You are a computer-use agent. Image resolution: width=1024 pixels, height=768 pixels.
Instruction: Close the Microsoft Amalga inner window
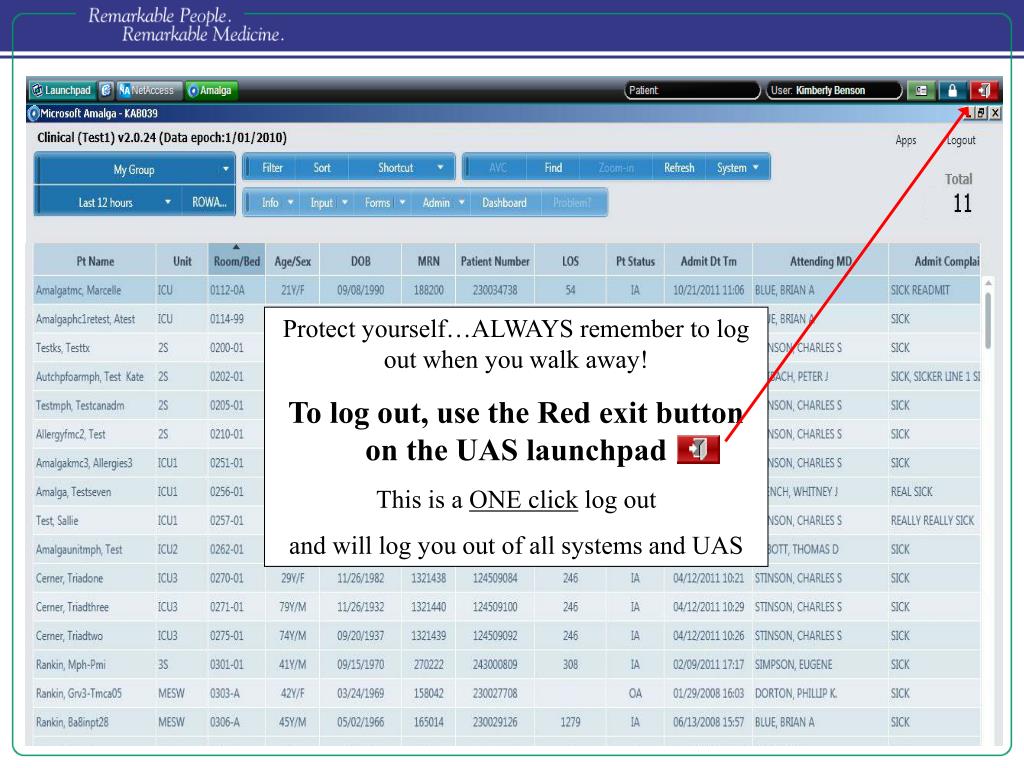point(995,113)
